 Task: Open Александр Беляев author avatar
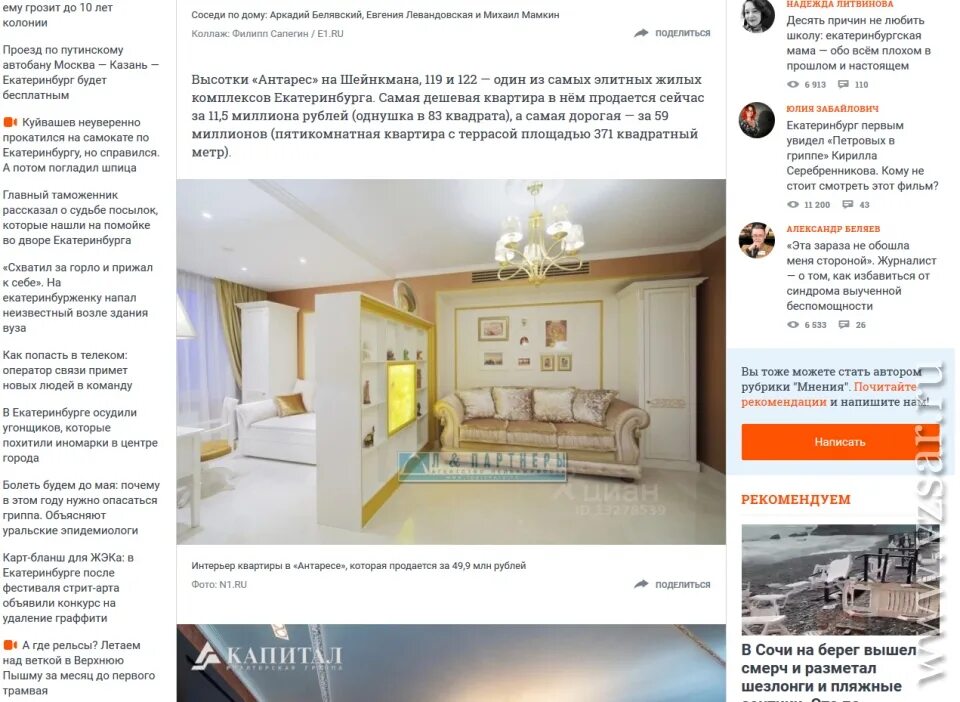[757, 240]
